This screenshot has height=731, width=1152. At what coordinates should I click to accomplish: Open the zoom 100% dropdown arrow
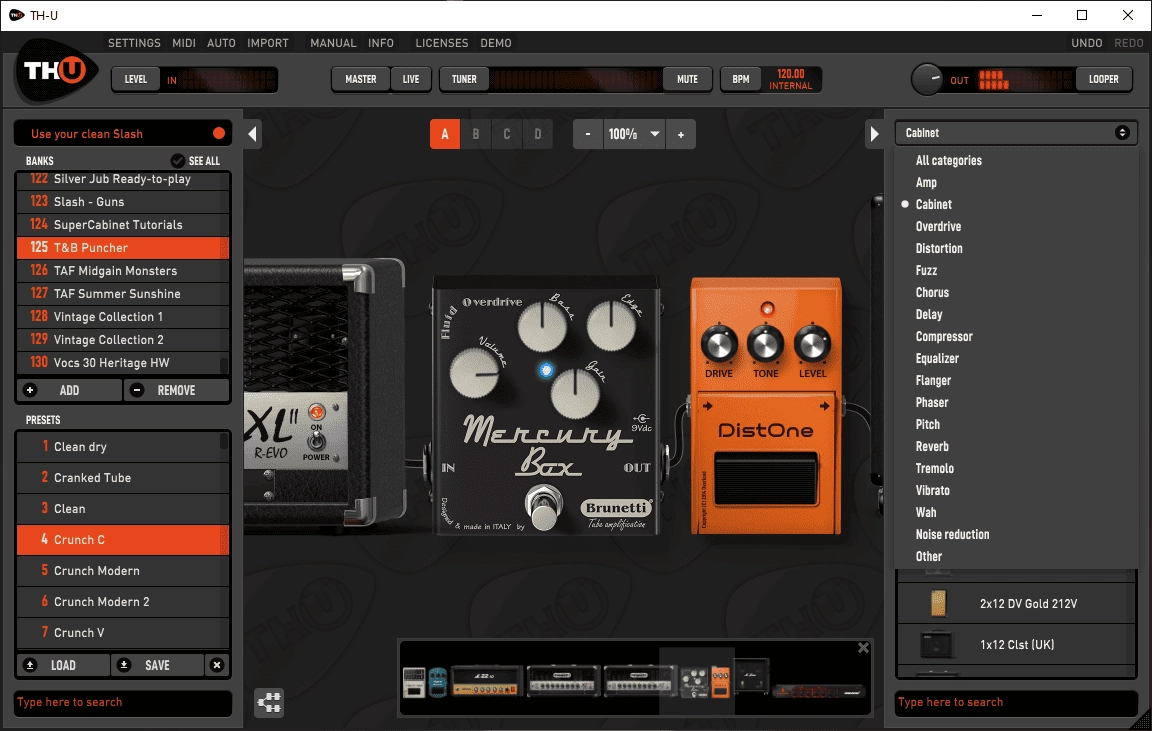point(655,134)
